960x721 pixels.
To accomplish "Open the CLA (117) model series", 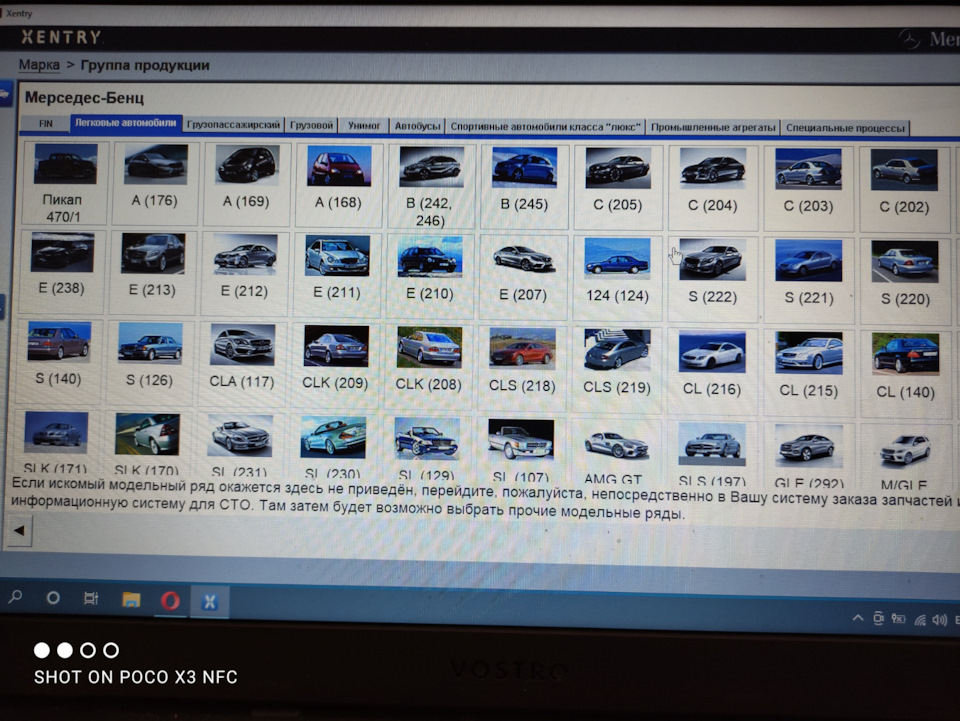I will pyautogui.click(x=242, y=364).
